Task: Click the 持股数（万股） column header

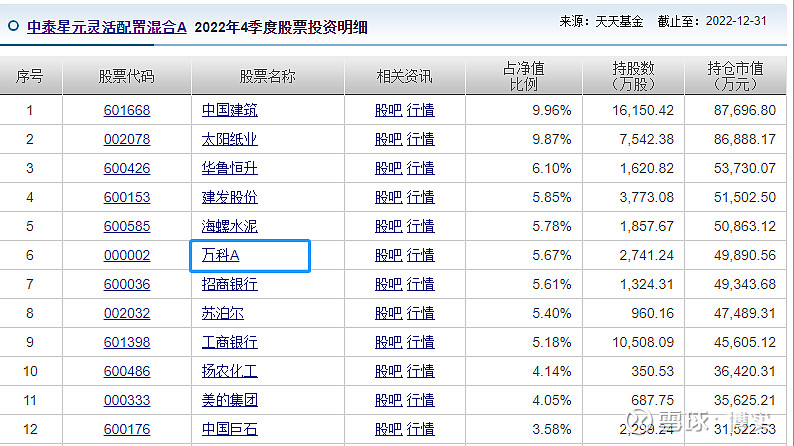Action: pyautogui.click(x=633, y=76)
